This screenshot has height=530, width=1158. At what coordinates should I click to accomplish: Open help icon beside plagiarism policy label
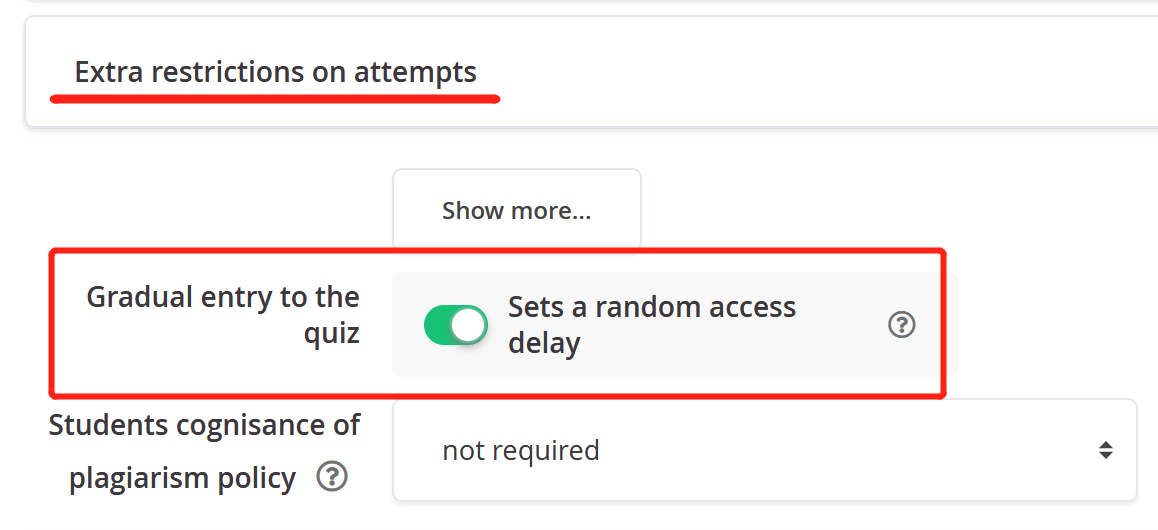point(332,478)
